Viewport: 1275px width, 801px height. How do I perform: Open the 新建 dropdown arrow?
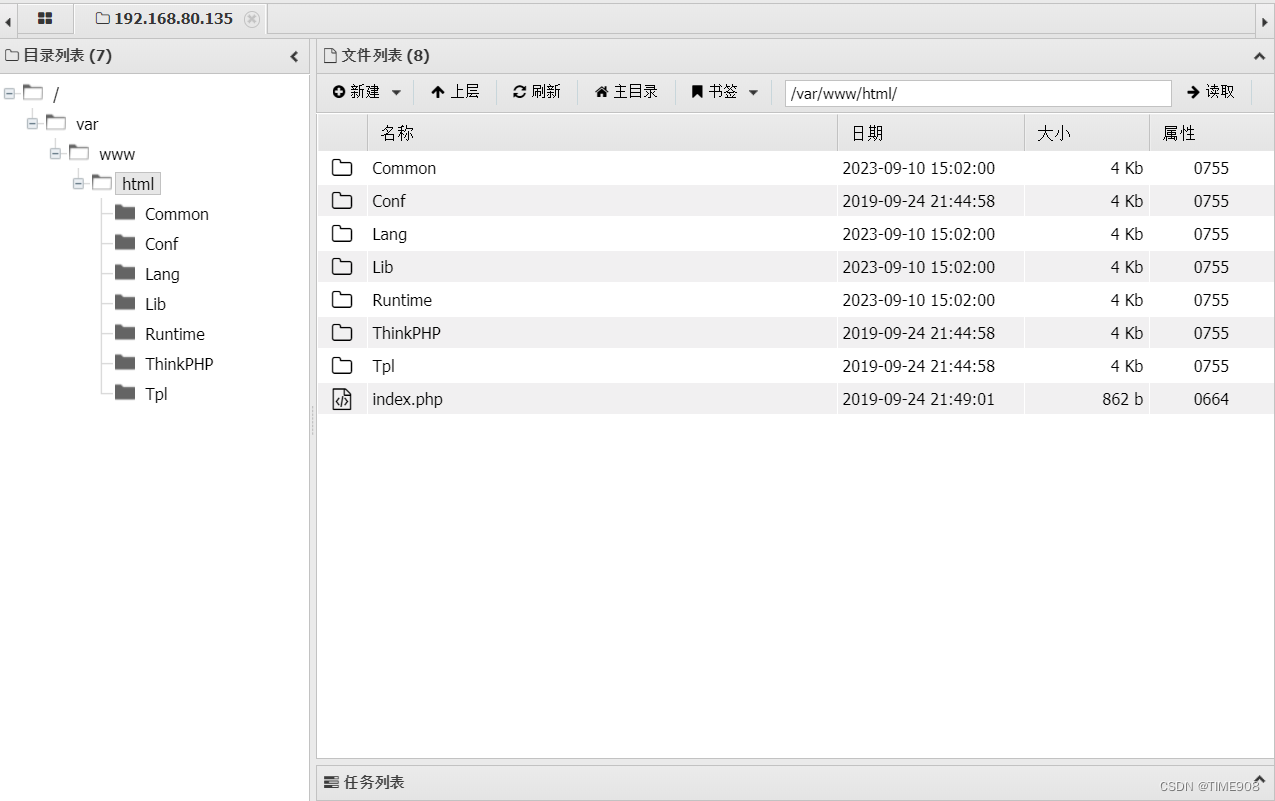pyautogui.click(x=396, y=91)
